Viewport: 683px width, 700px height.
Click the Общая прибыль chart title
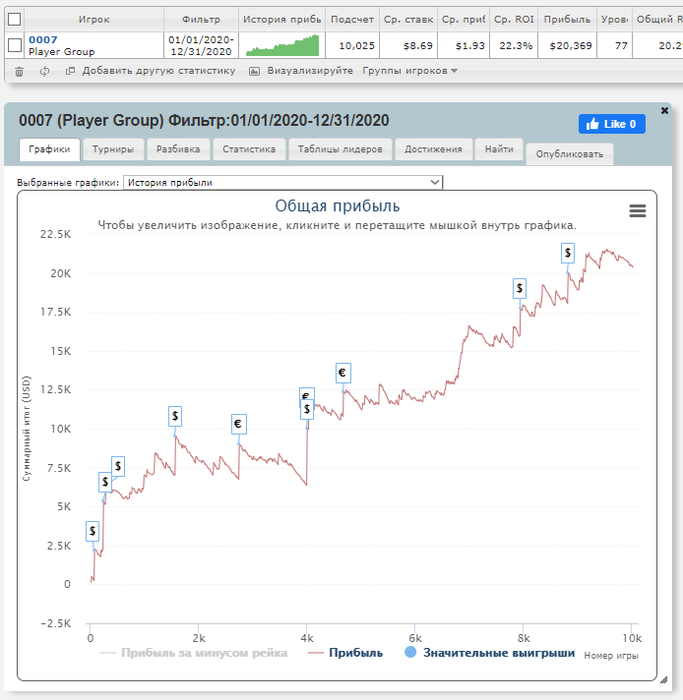(337, 206)
